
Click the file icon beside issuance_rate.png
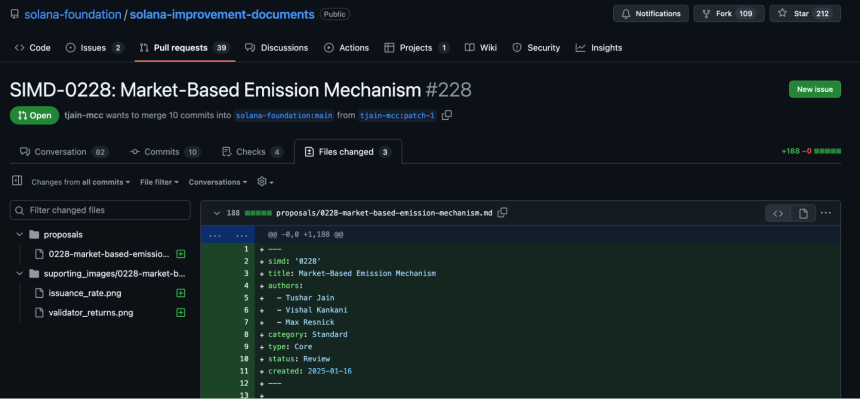[x=39, y=293]
